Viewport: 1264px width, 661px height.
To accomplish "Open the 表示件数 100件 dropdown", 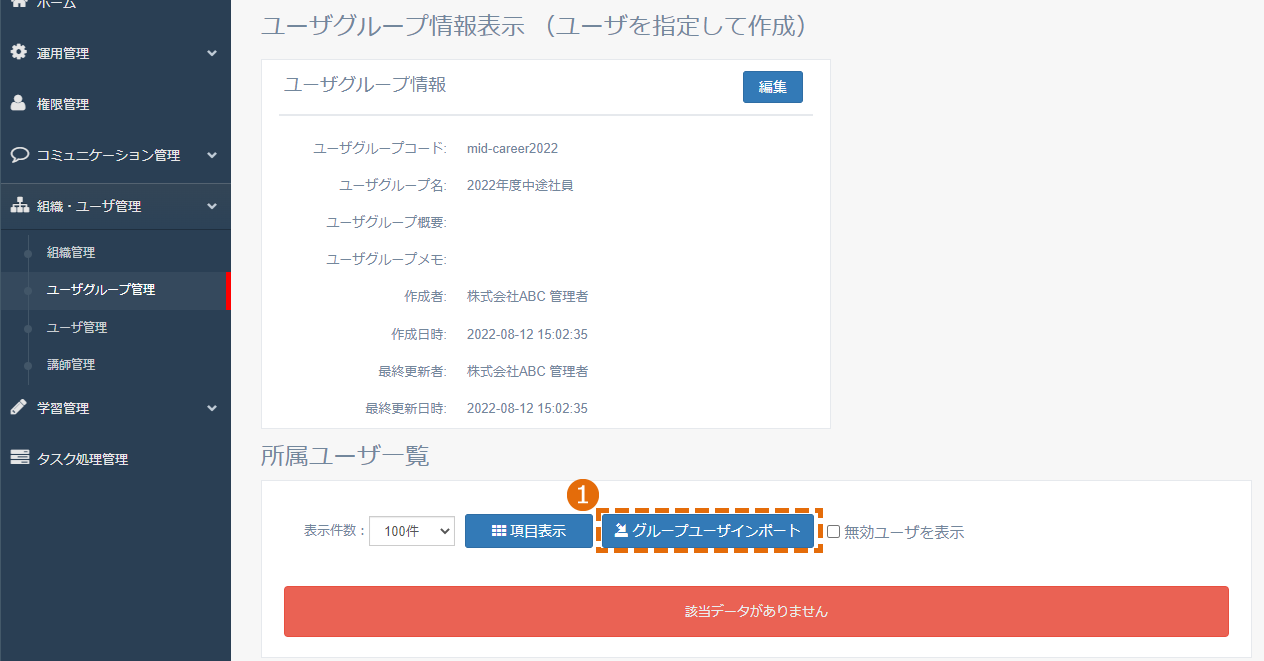I will point(412,531).
